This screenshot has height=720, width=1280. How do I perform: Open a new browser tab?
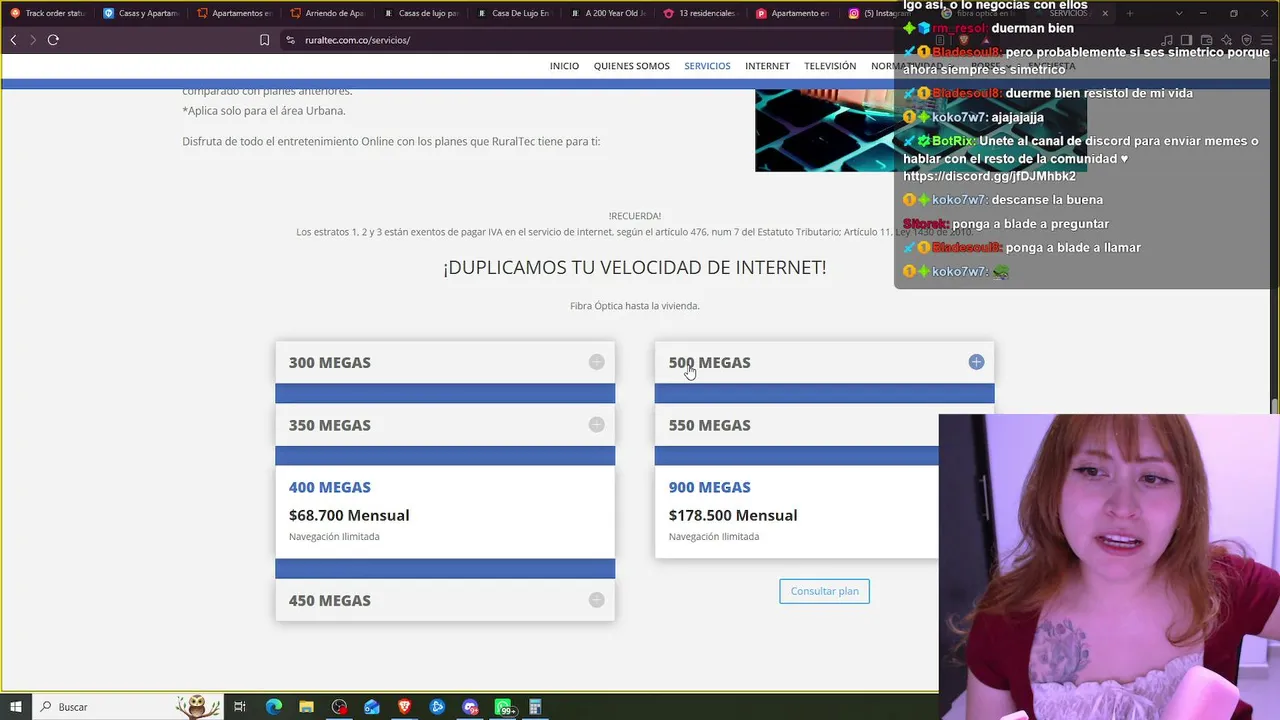point(1130,13)
